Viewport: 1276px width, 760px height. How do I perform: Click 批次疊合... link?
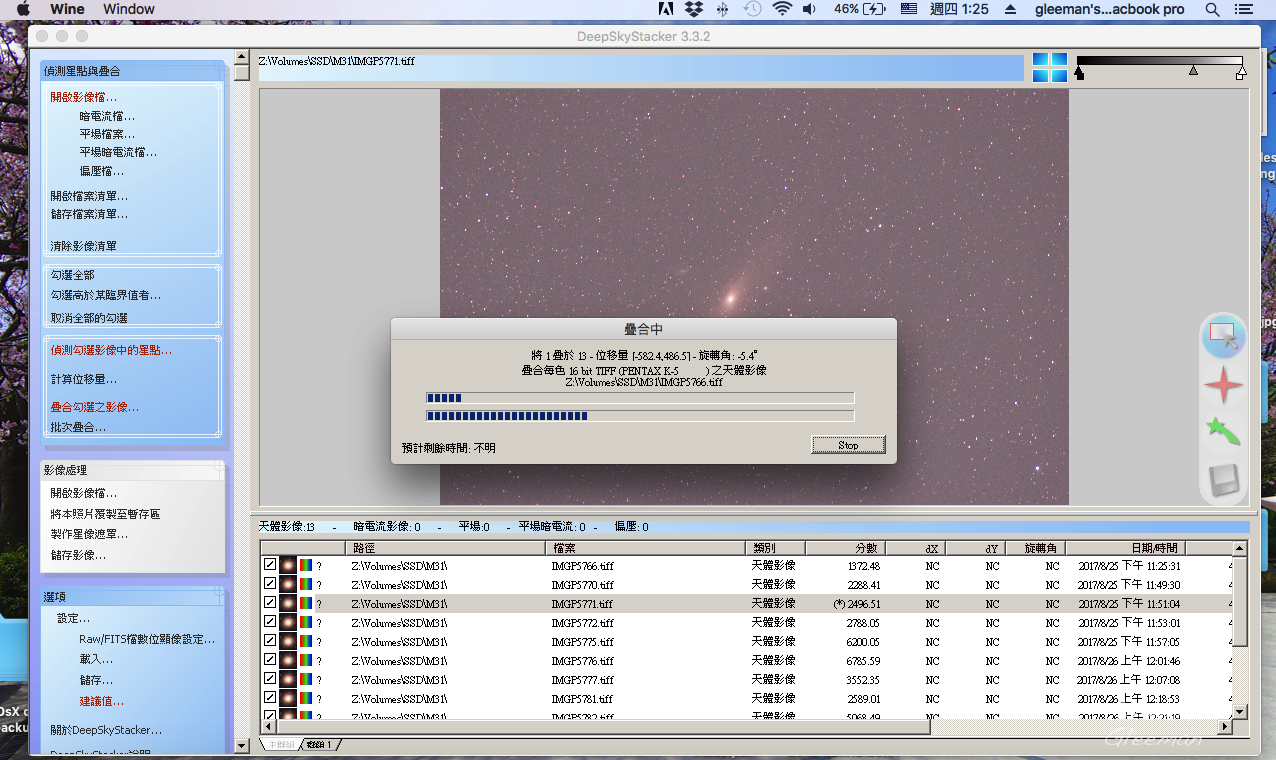[x=78, y=427]
